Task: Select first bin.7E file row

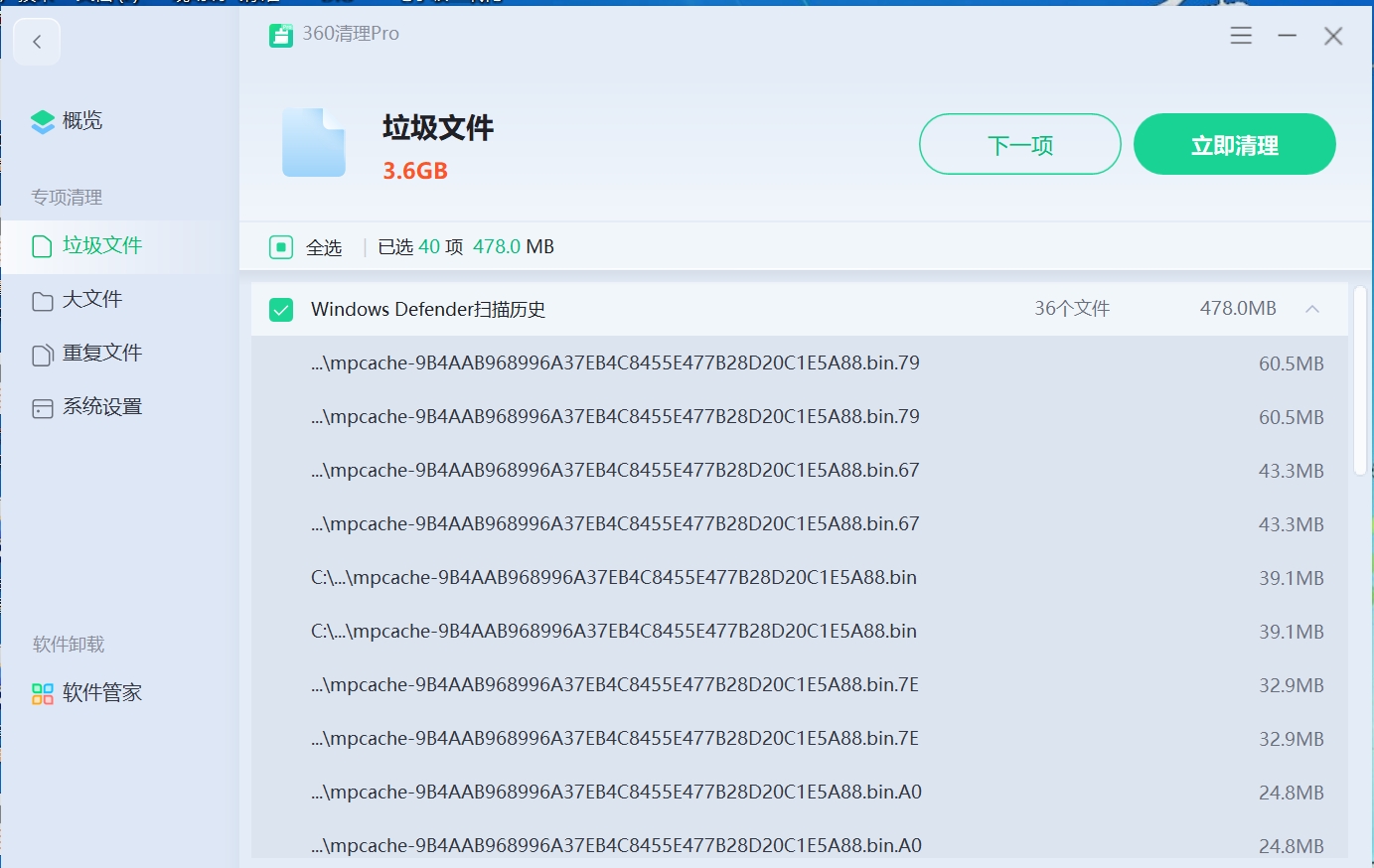Action: click(x=800, y=685)
